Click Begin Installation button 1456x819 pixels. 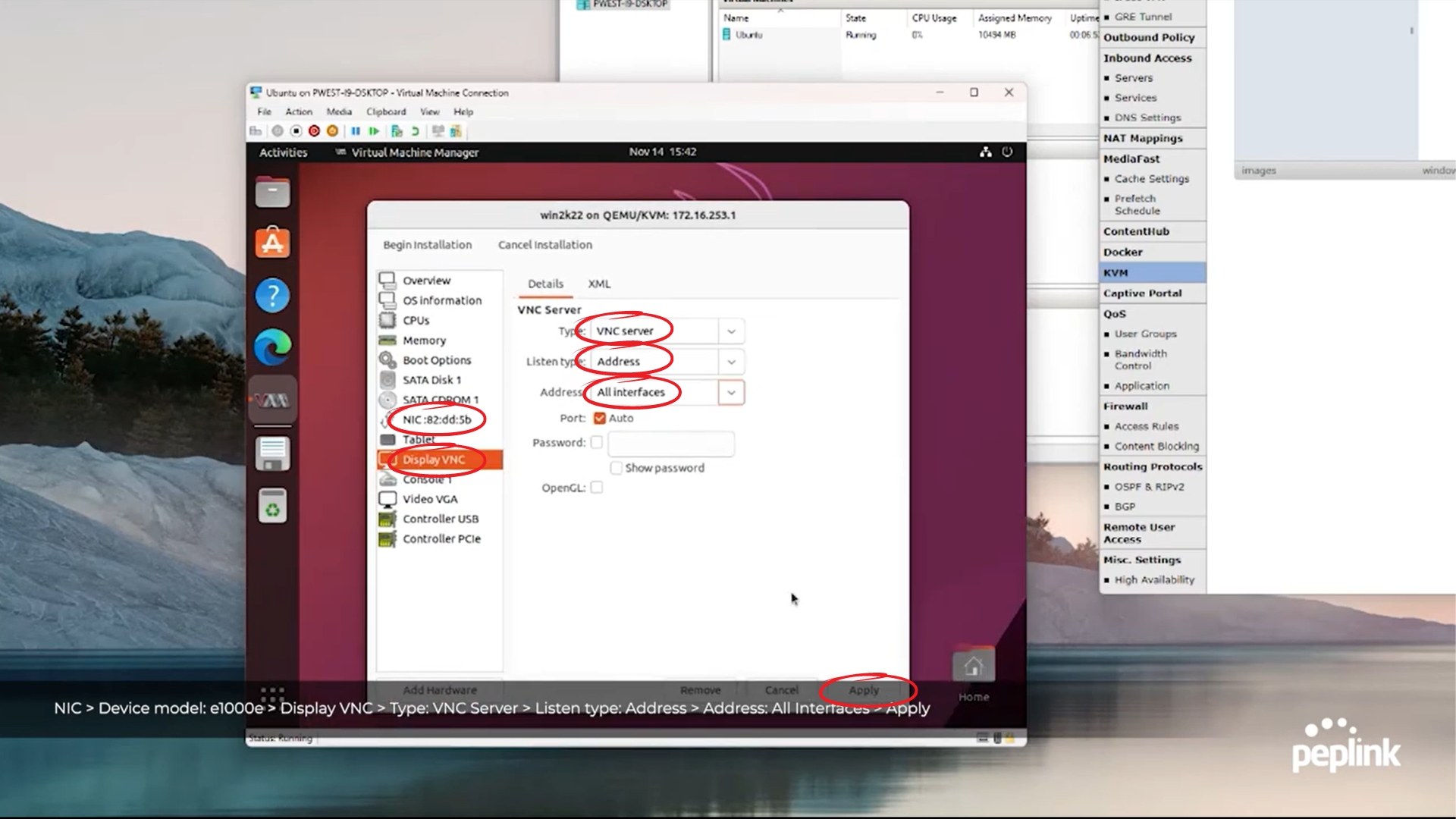(427, 245)
